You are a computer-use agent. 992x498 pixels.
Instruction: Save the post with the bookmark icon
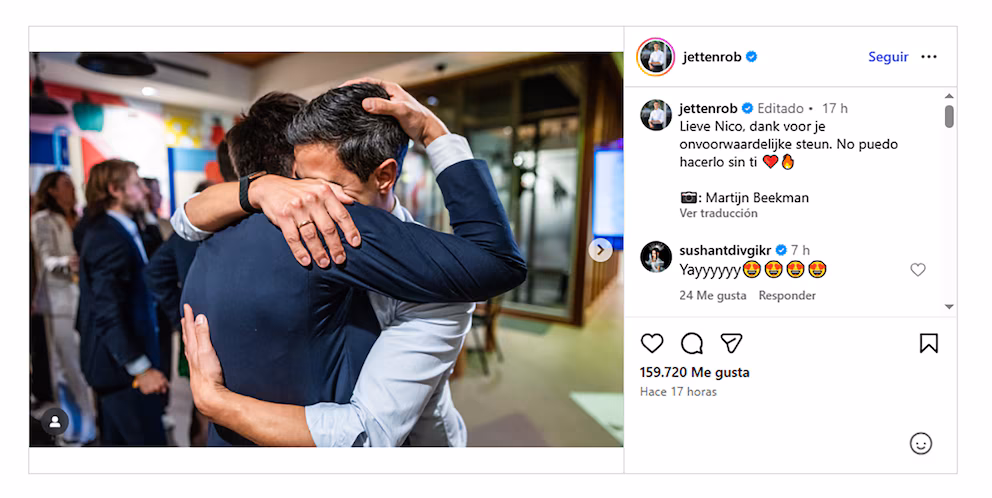point(928,344)
